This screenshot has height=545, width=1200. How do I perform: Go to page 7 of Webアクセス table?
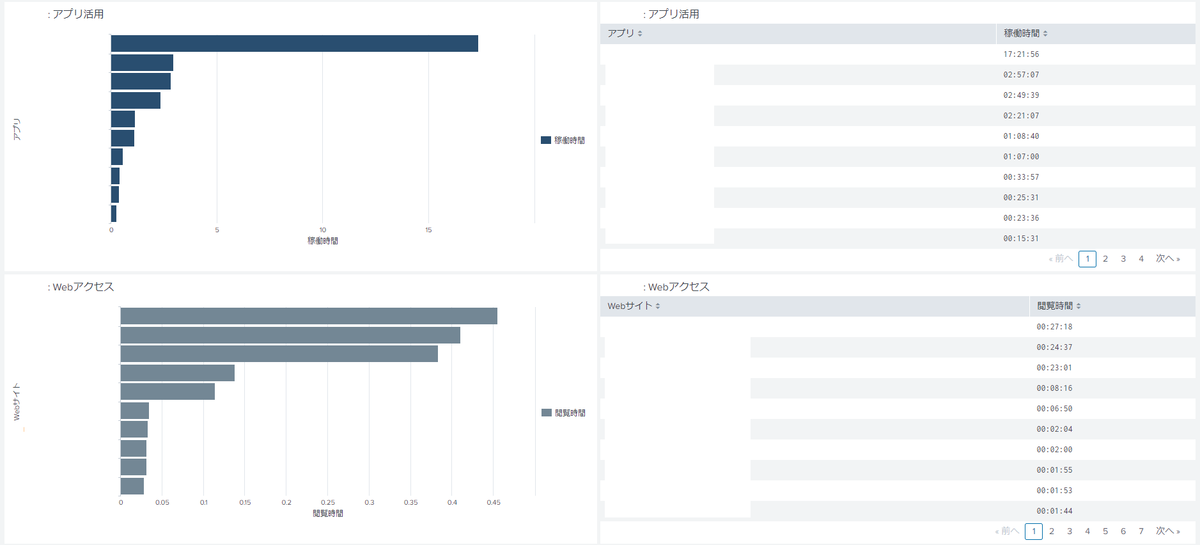1141,531
